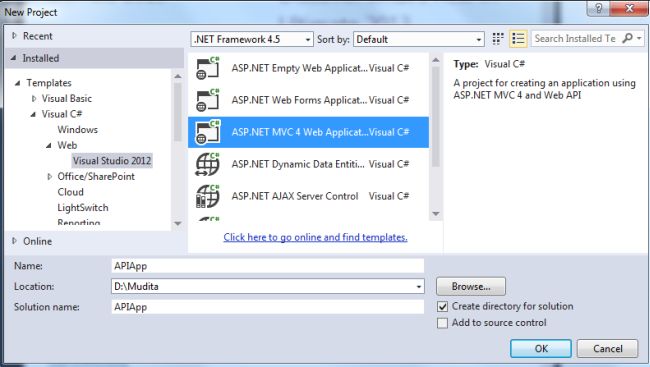650x367 pixels.
Task: Expand the Visual Basic tree node
Action: click(x=34, y=98)
